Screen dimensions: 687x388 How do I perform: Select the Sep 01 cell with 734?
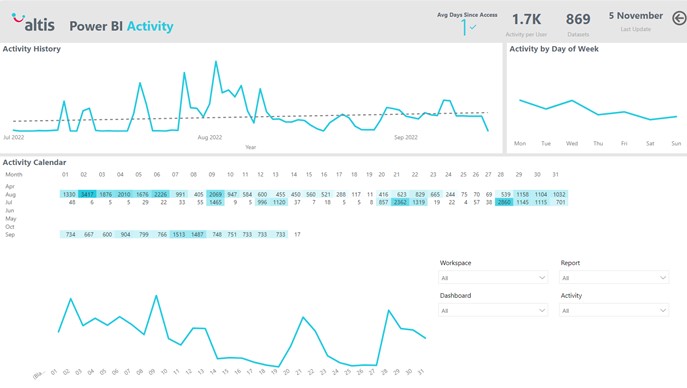tap(69, 234)
